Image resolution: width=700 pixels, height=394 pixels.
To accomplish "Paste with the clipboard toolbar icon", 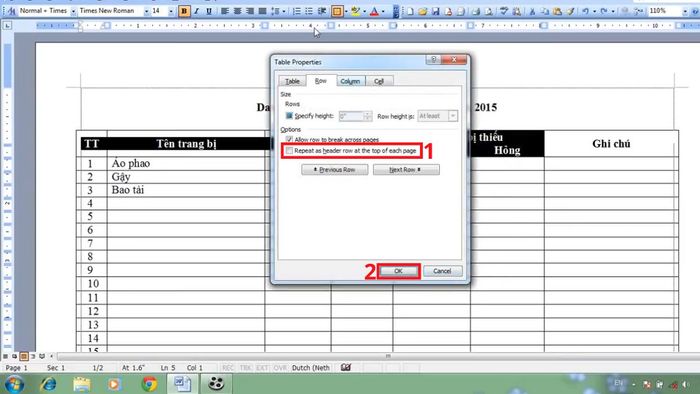I will (x=557, y=11).
